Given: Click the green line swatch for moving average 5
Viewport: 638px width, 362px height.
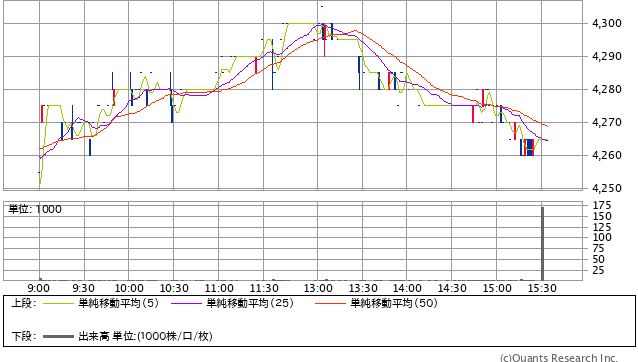Looking at the screenshot, I should click(58, 303).
